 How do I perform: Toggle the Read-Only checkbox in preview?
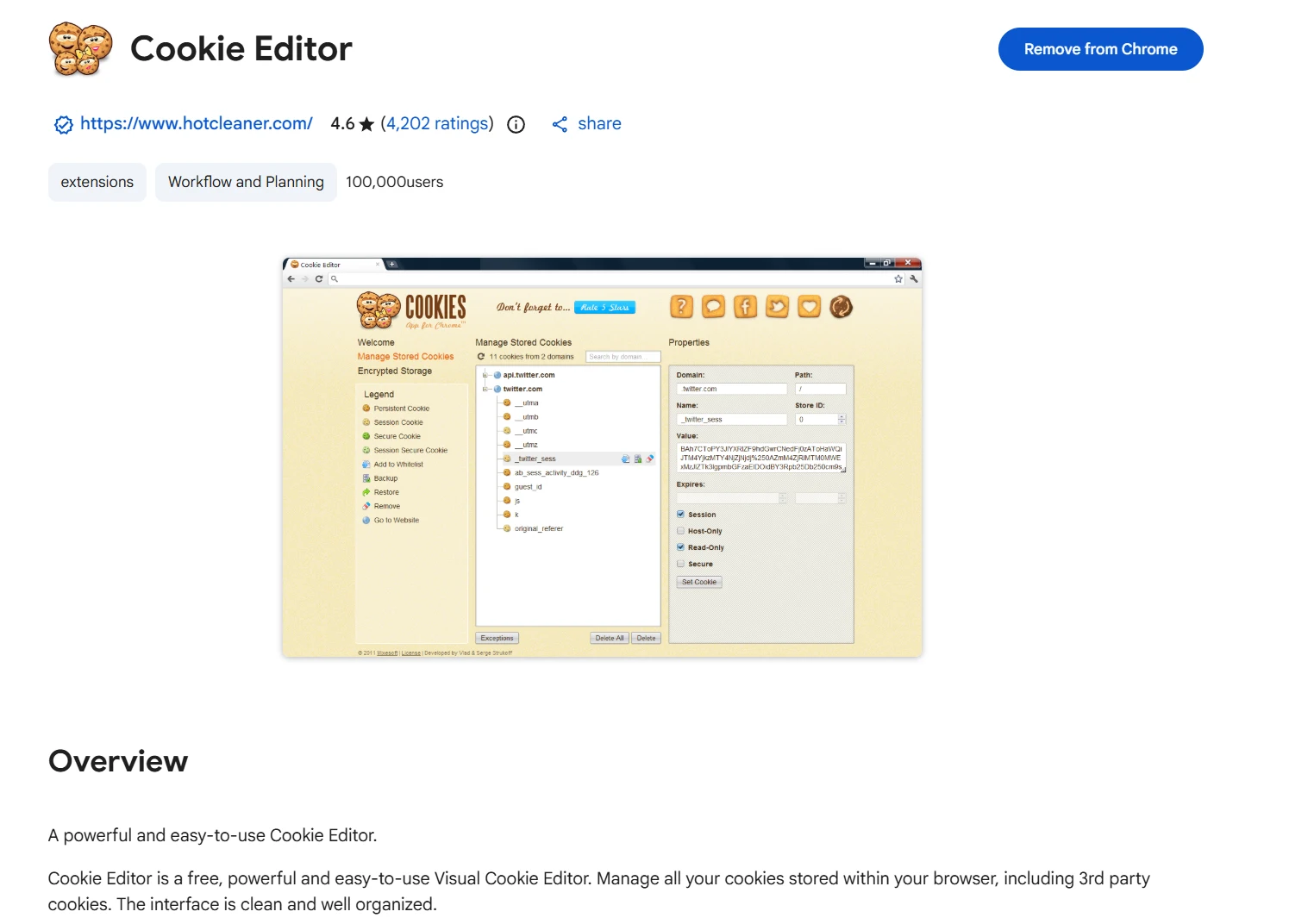point(680,547)
